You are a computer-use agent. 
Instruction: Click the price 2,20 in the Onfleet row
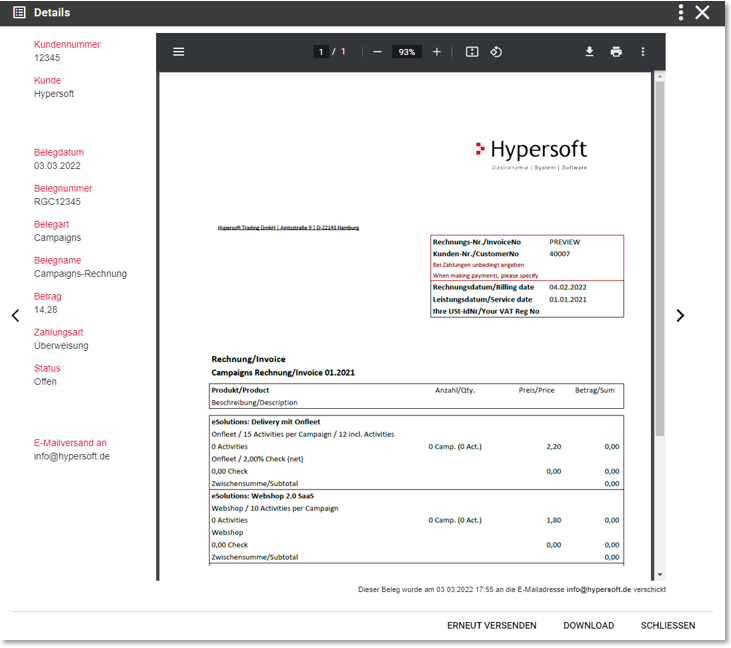click(x=554, y=447)
